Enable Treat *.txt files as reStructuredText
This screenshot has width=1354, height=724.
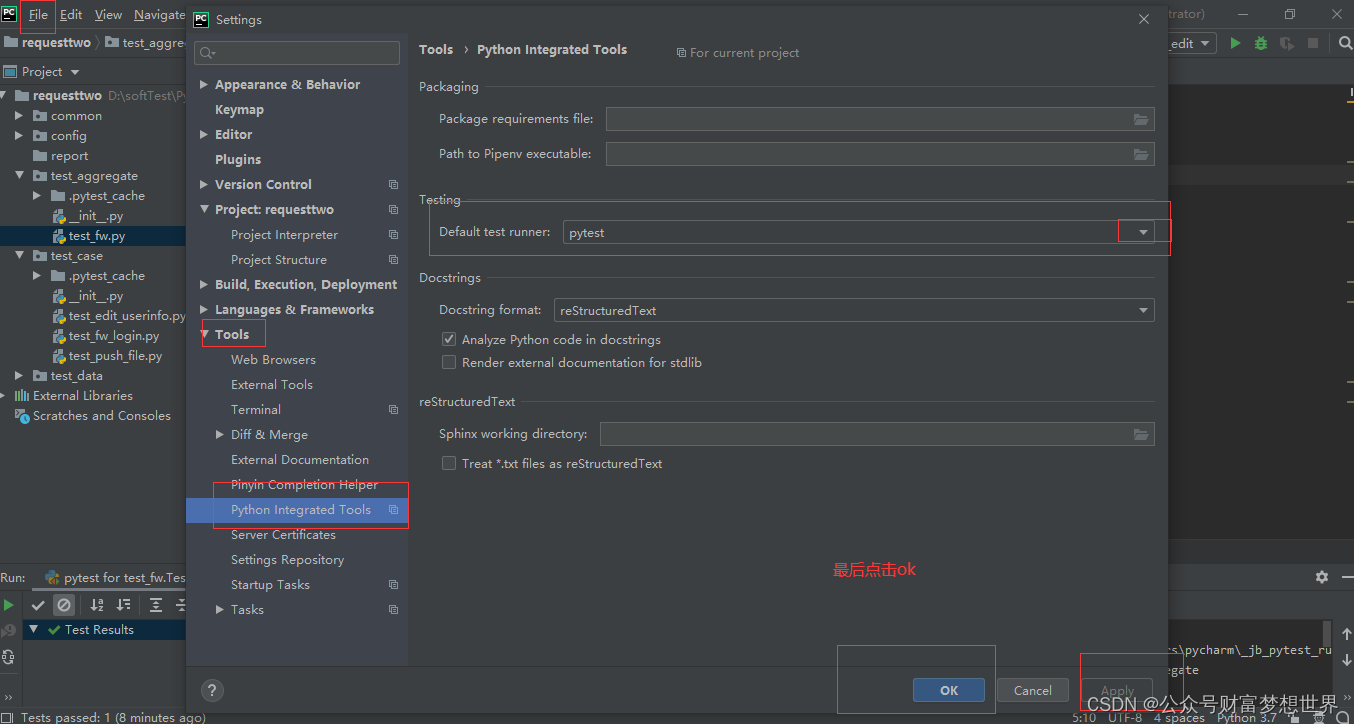(x=449, y=463)
